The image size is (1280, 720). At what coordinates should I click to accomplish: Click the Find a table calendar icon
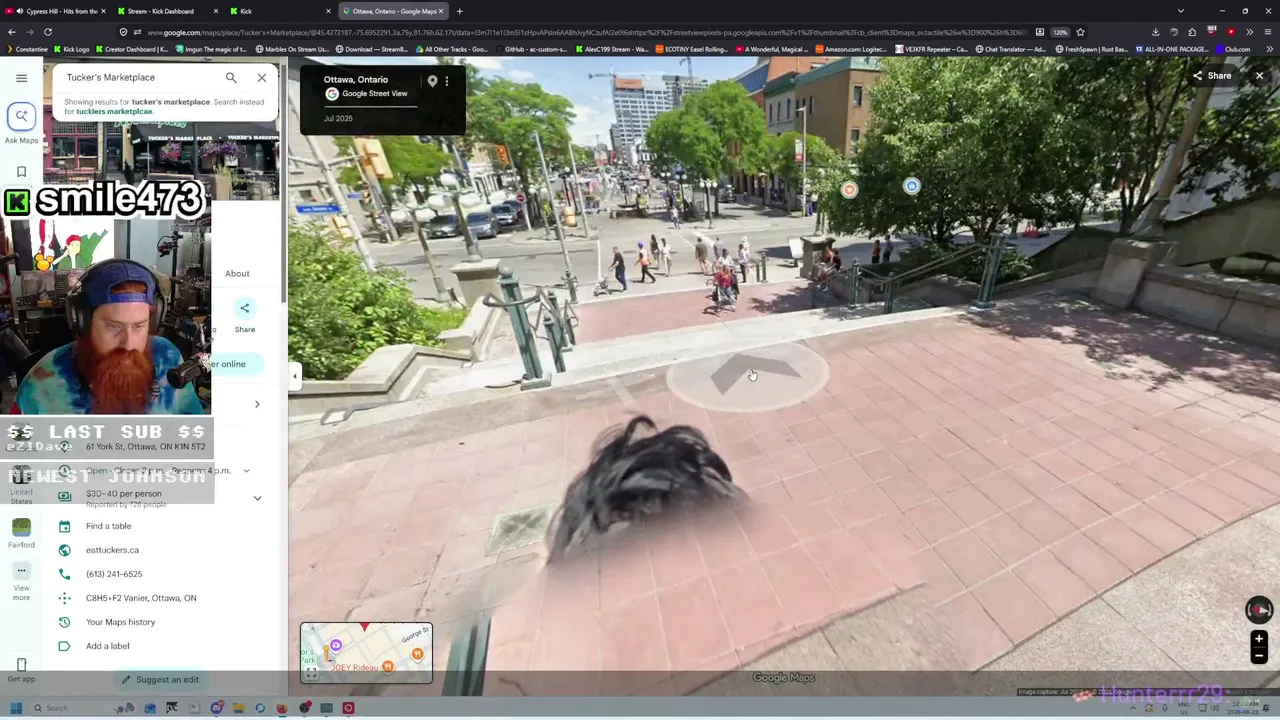[x=64, y=526]
